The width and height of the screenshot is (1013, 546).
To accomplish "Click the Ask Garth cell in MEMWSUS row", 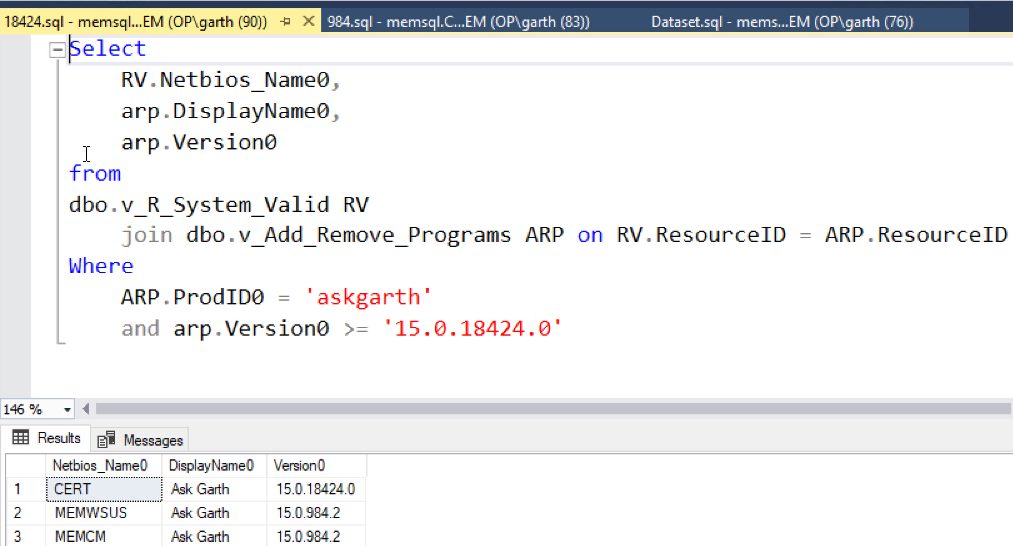I will pyautogui.click(x=214, y=513).
